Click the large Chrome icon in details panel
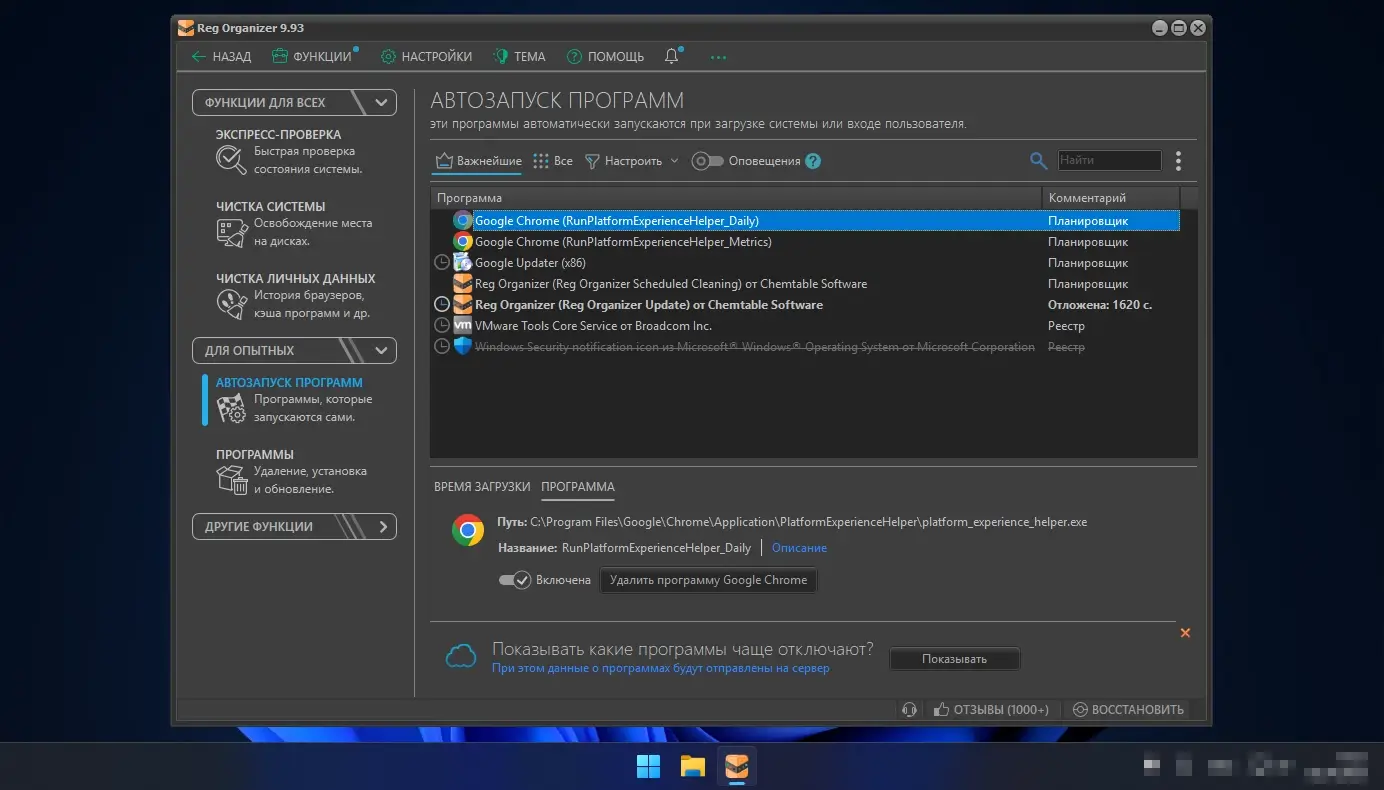This screenshot has height=790, width=1384. pyautogui.click(x=468, y=530)
